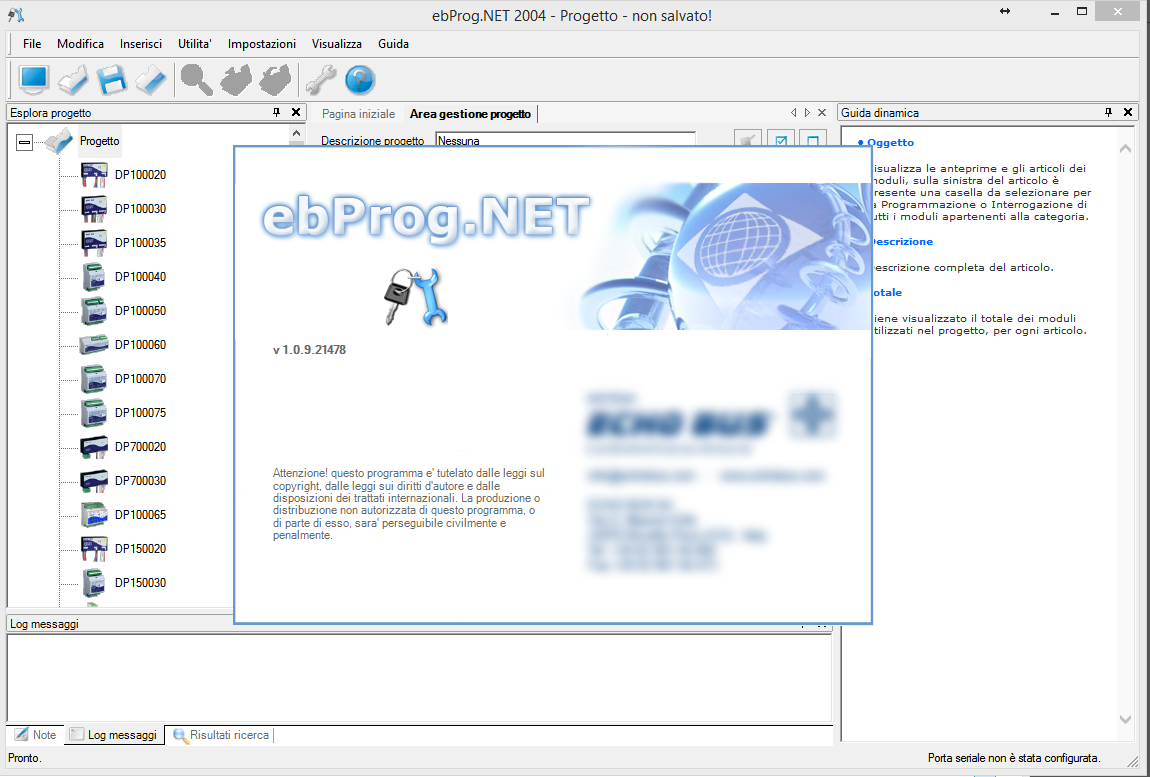
Task: Select the DP100040 module icon
Action: [x=94, y=277]
